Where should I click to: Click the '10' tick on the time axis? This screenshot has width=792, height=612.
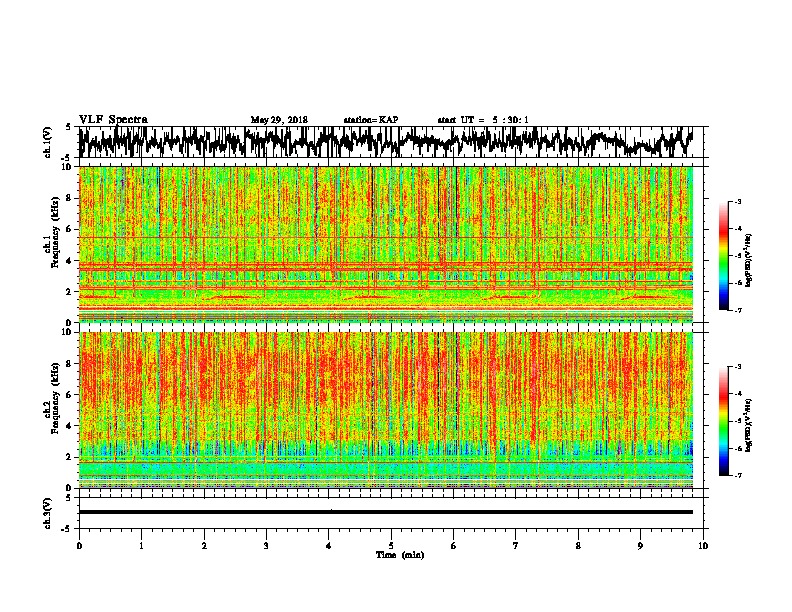tap(703, 546)
